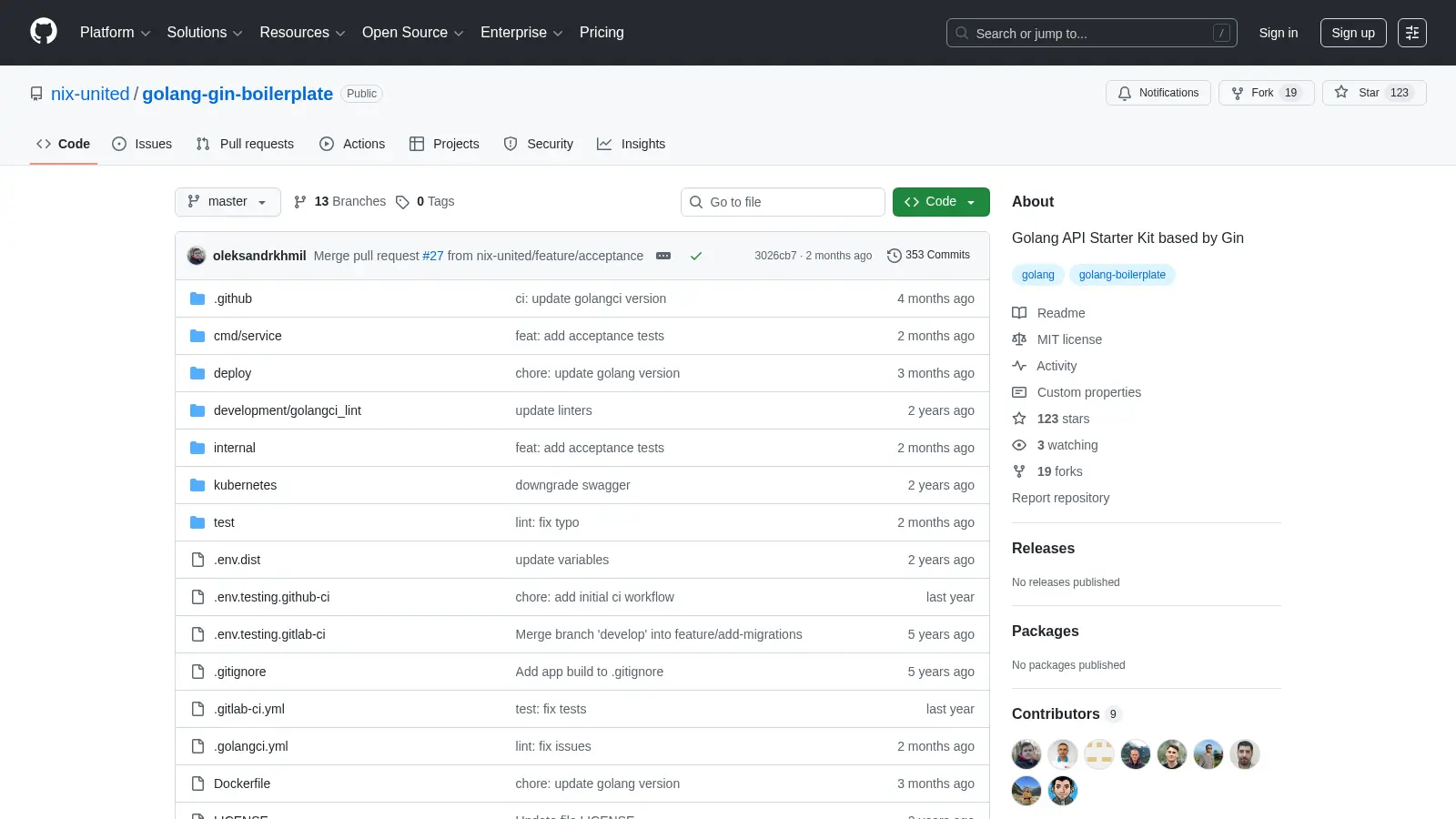Click the folder icon next to kubernetes

(197, 485)
